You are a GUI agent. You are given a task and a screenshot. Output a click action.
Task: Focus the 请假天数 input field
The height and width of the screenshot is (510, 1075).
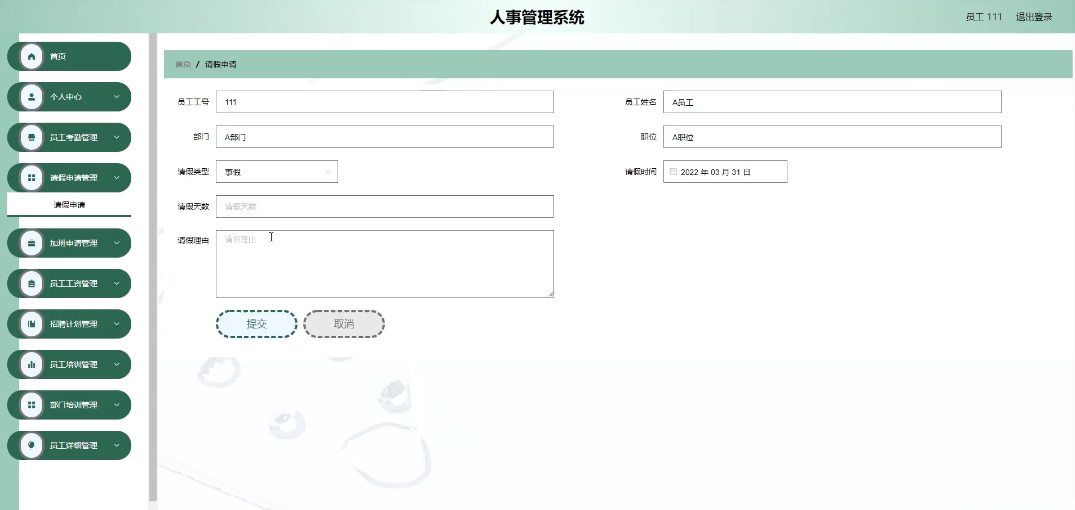pyautogui.click(x=385, y=206)
